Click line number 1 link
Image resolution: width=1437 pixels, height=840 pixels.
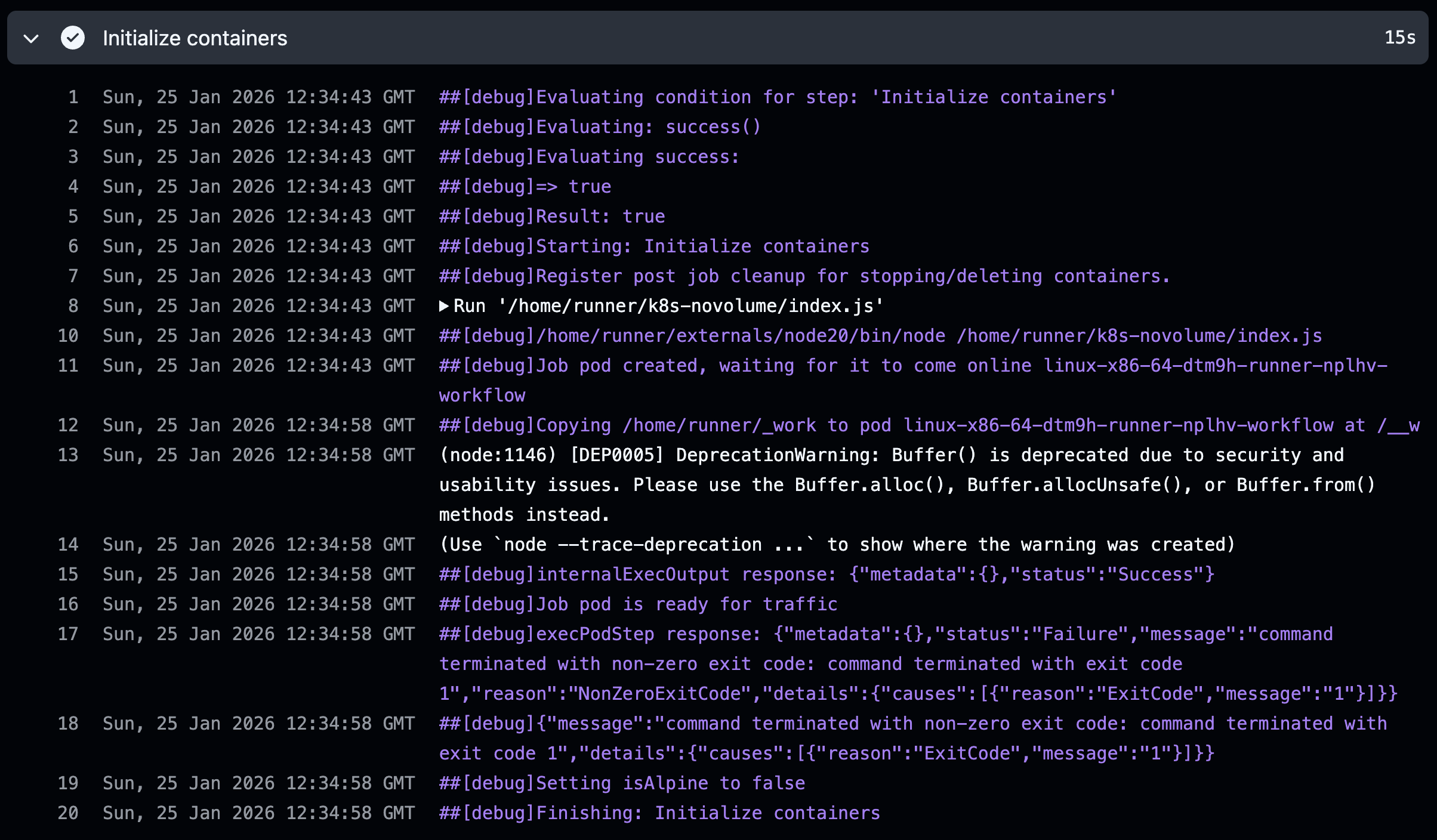coord(73,97)
